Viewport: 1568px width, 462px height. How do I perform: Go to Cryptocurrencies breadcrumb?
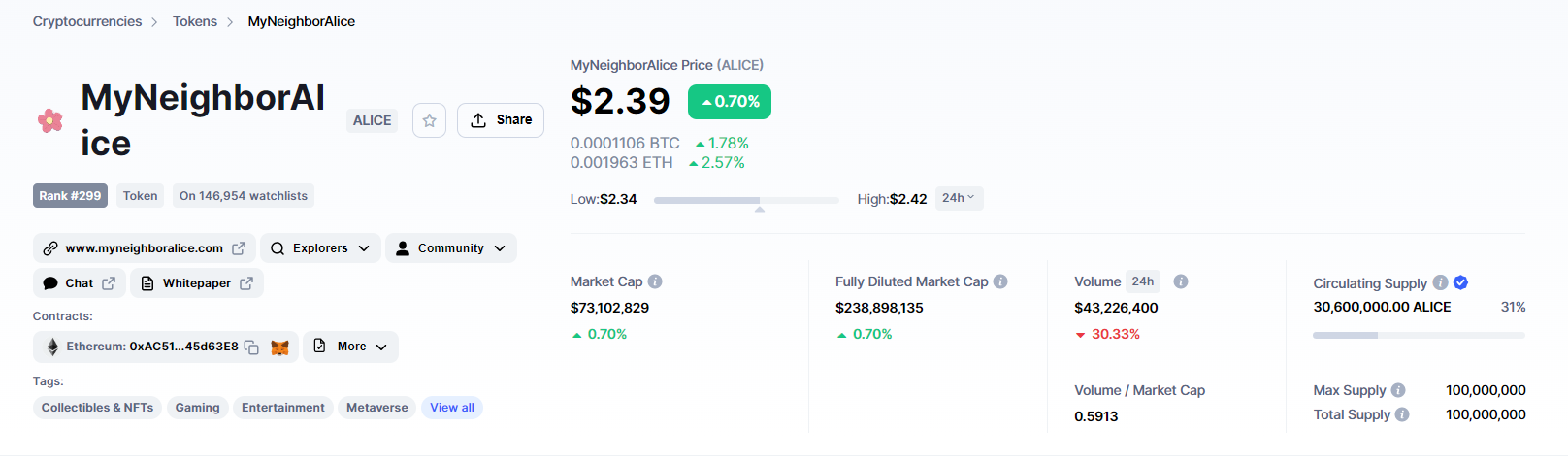coord(87,21)
